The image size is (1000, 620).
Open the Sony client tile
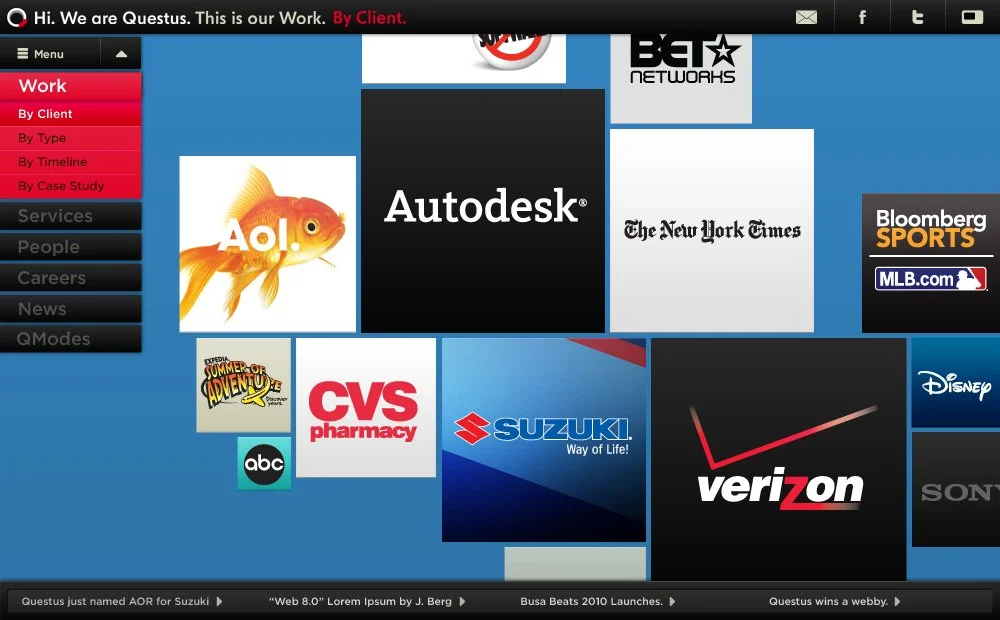point(956,489)
